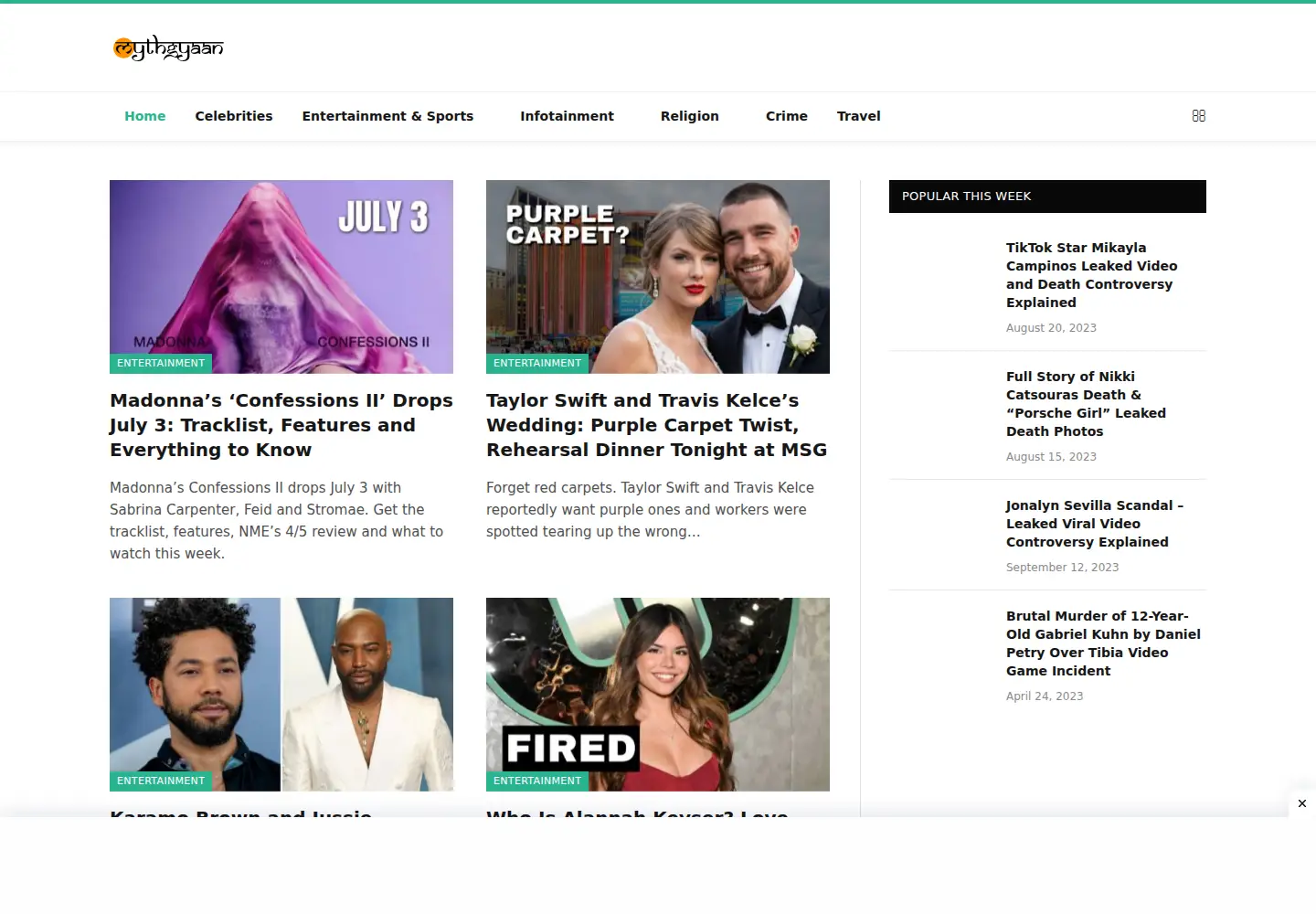1316x914 pixels.
Task: Click the Popular This Week heading
Action: pyautogui.click(x=966, y=197)
